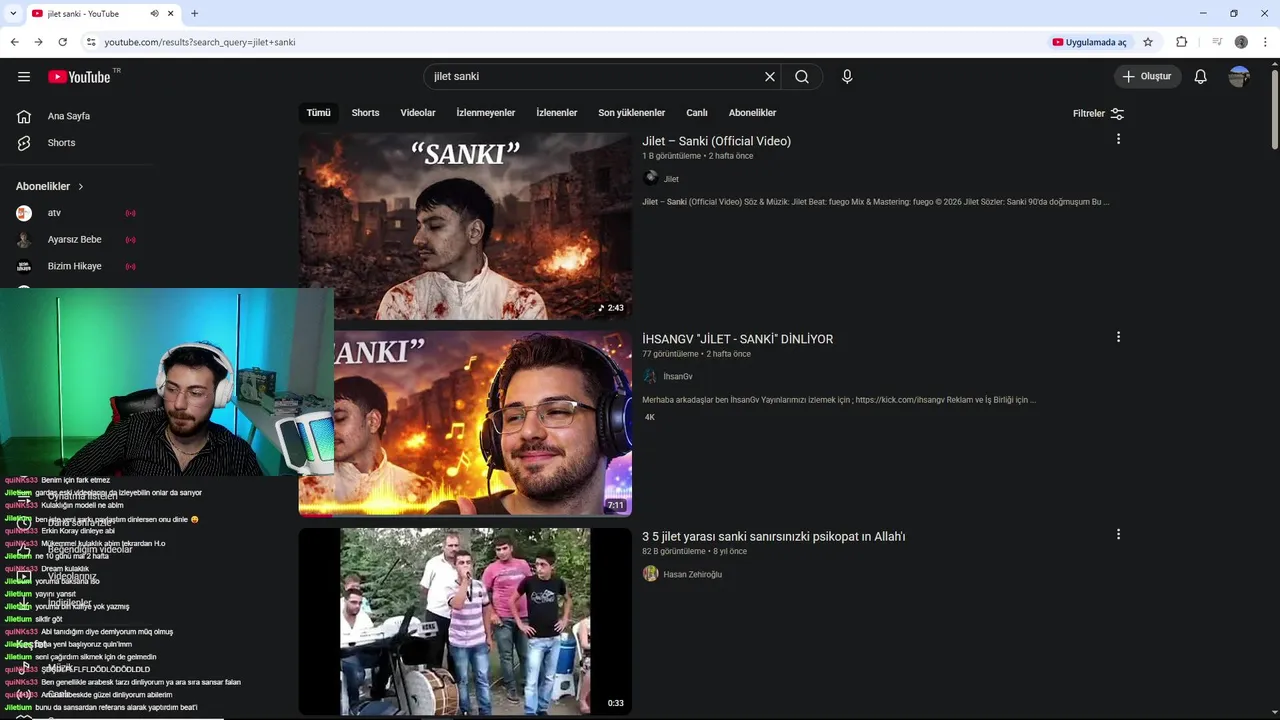Reload the page with the refresh icon
This screenshot has height=720, width=1280.
click(62, 42)
